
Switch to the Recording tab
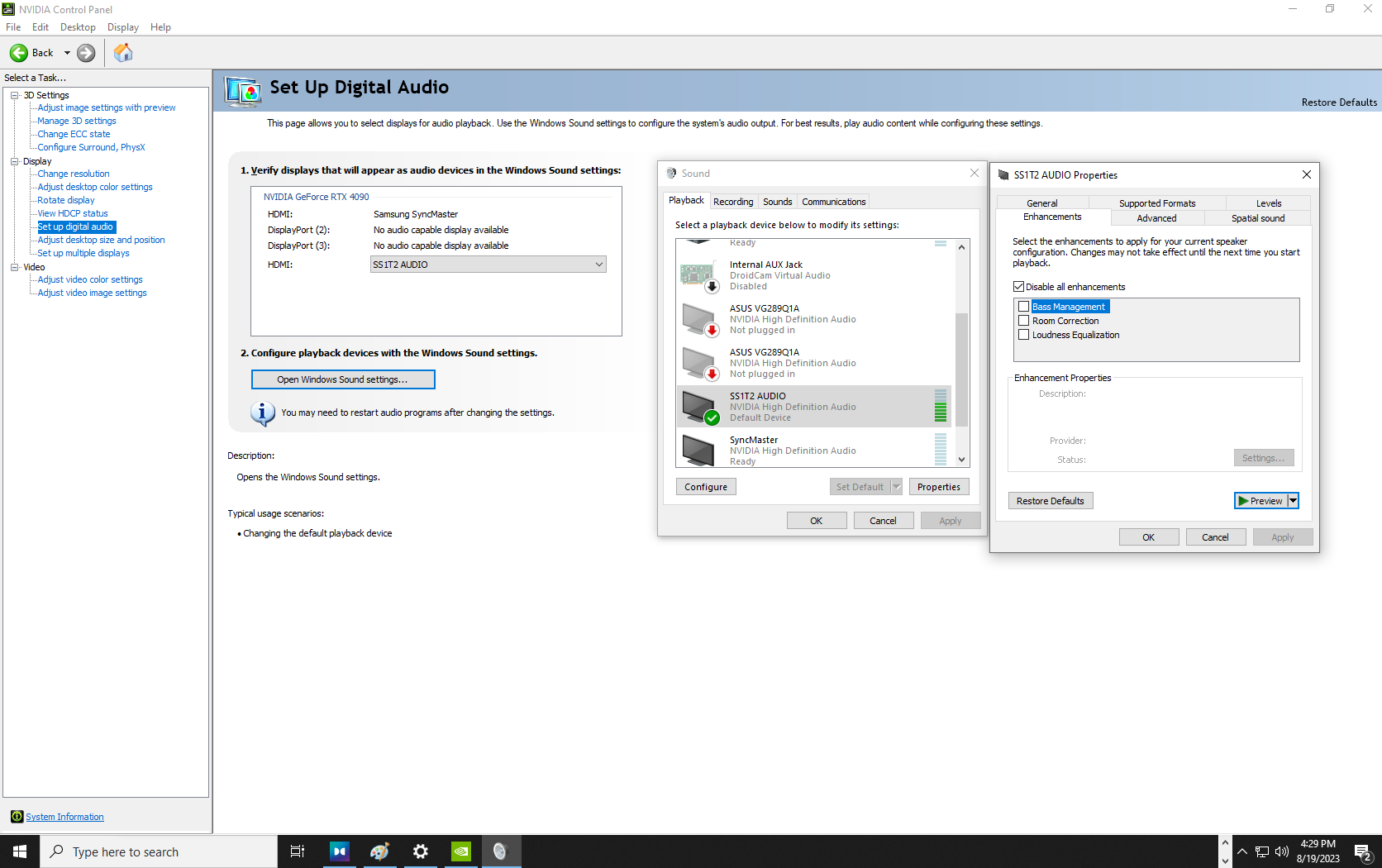point(733,202)
